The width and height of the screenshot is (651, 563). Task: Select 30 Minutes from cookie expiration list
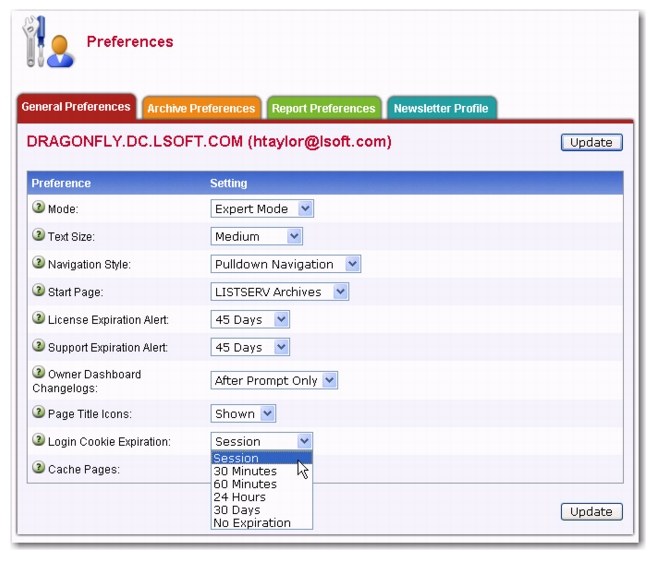click(x=245, y=471)
